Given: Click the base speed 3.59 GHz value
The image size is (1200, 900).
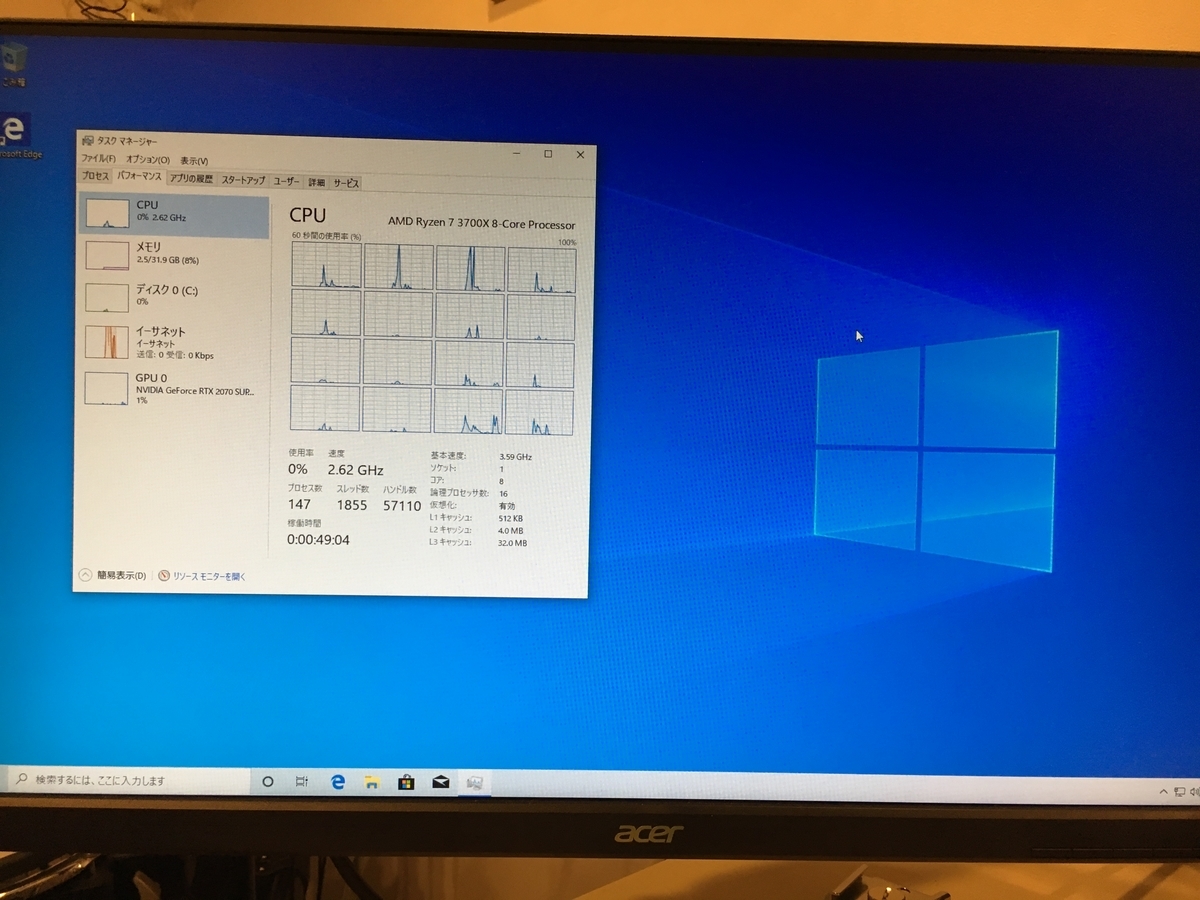Looking at the screenshot, I should pos(515,457).
